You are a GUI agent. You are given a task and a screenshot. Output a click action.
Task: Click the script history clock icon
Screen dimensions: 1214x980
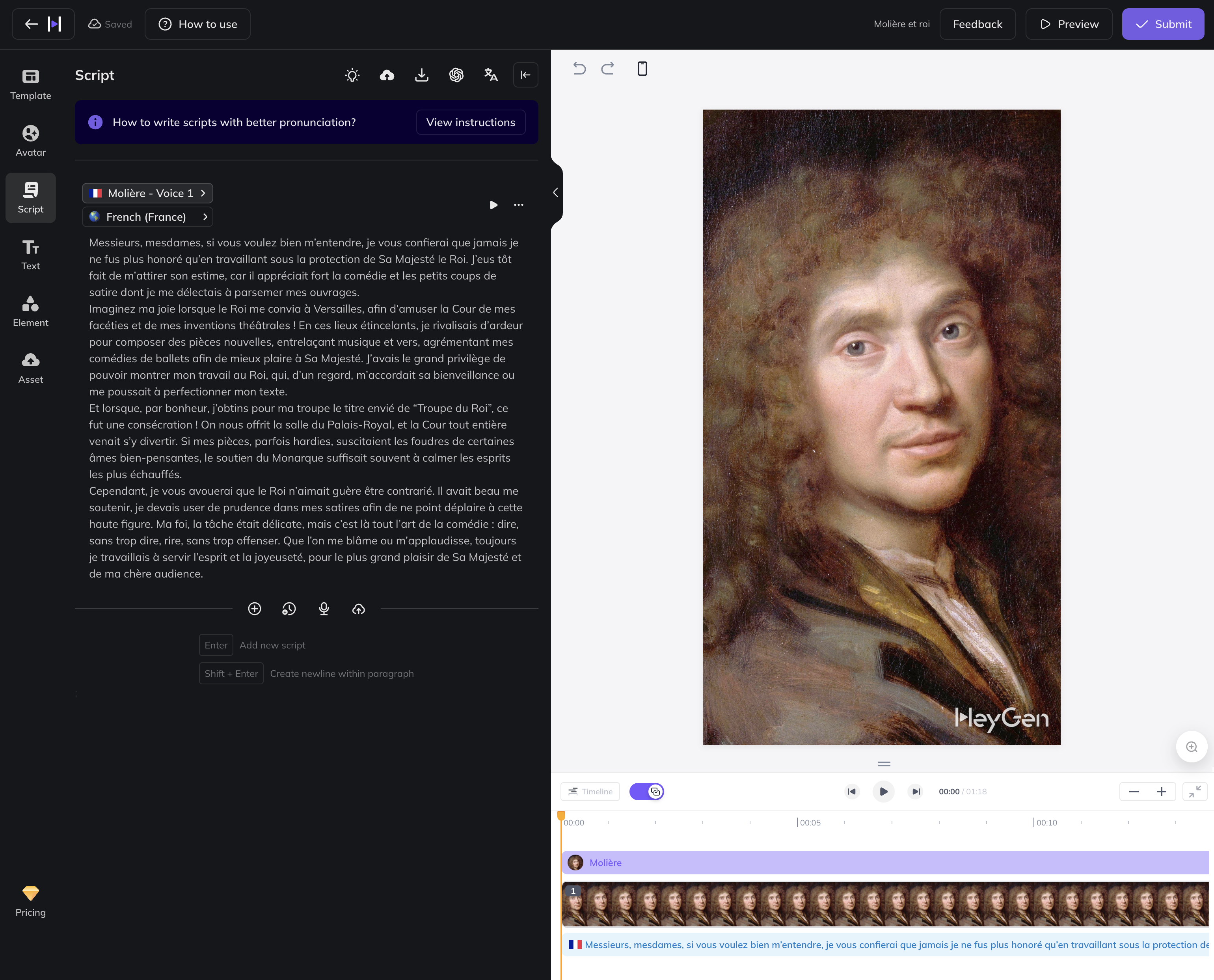coord(289,609)
